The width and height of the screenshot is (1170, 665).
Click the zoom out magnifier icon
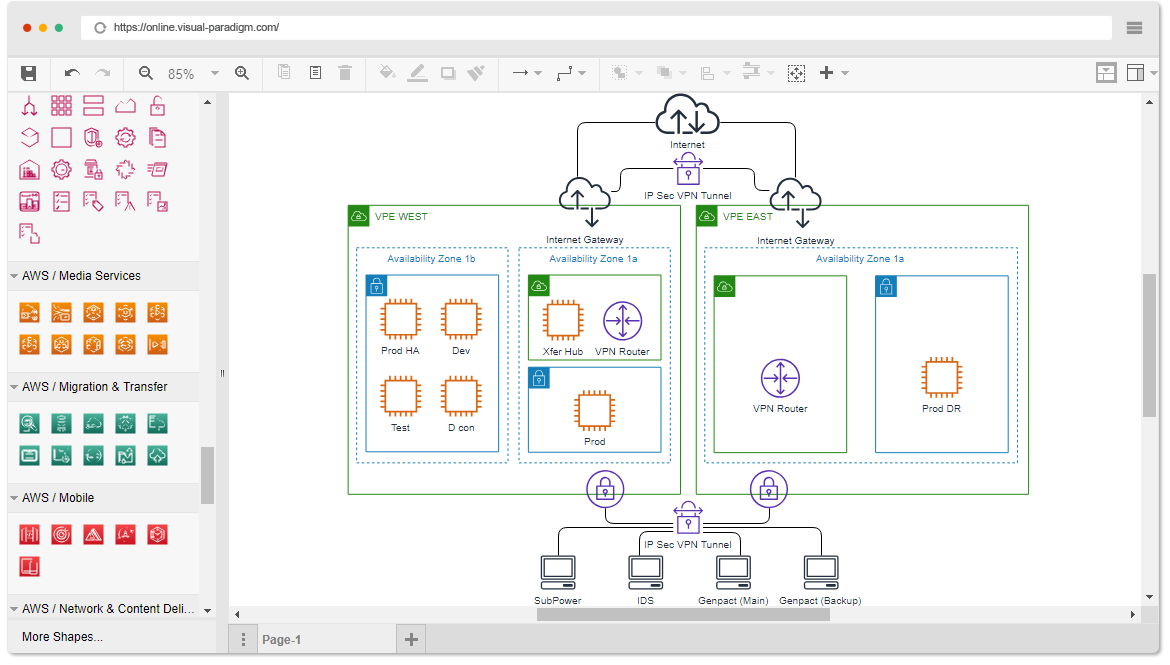tap(145, 73)
